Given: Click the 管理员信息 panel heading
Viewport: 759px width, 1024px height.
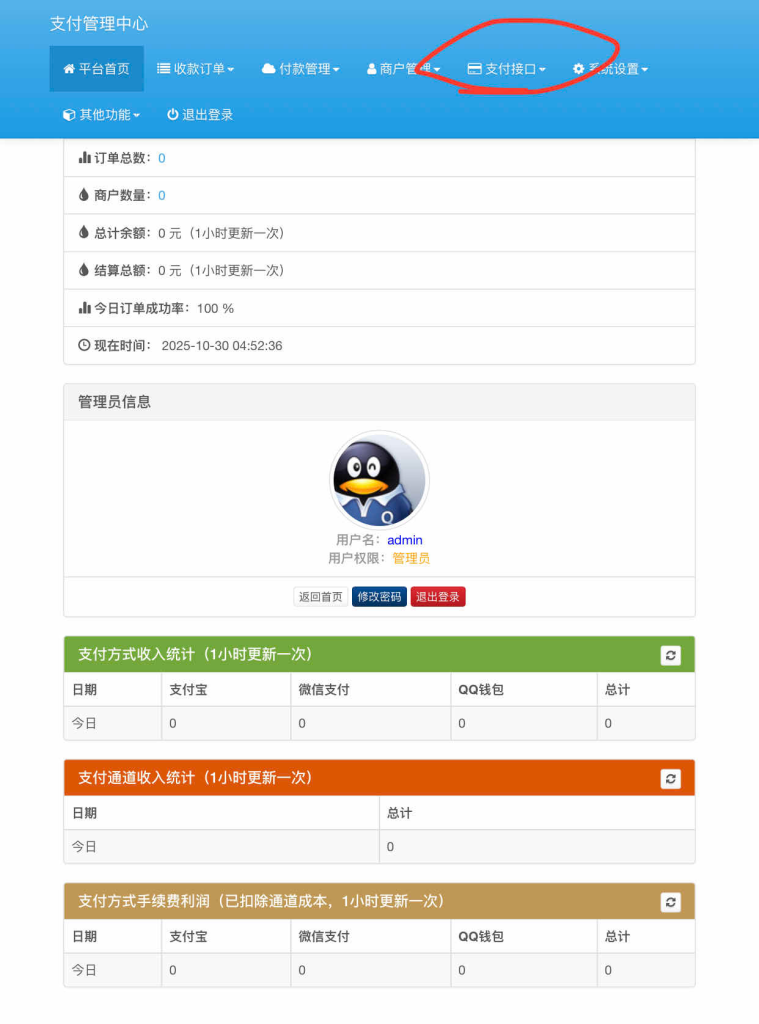Looking at the screenshot, I should pyautogui.click(x=114, y=402).
